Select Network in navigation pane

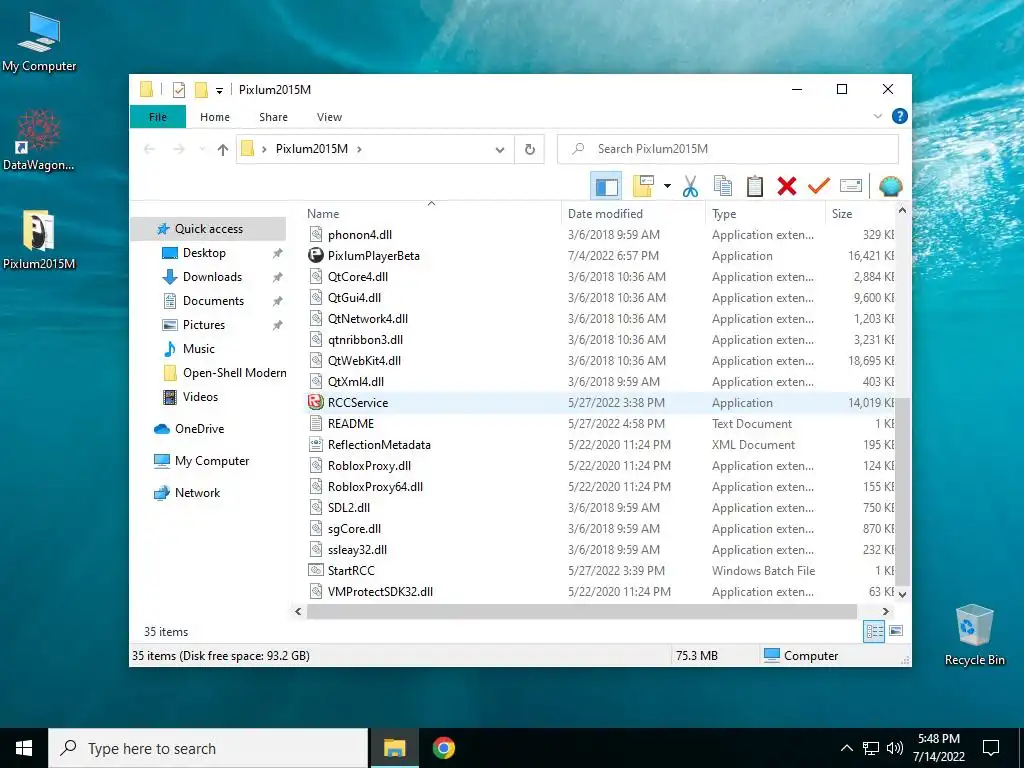click(x=197, y=493)
